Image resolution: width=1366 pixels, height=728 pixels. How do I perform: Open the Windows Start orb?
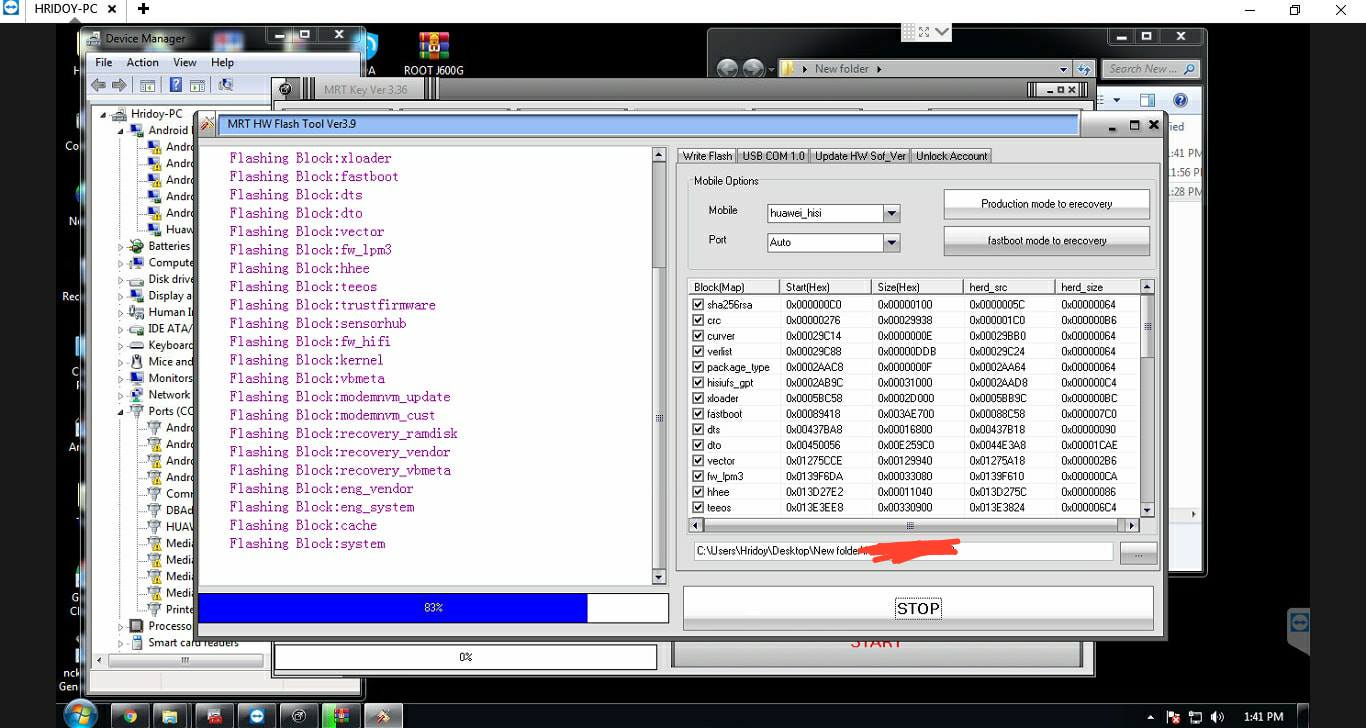(x=80, y=714)
